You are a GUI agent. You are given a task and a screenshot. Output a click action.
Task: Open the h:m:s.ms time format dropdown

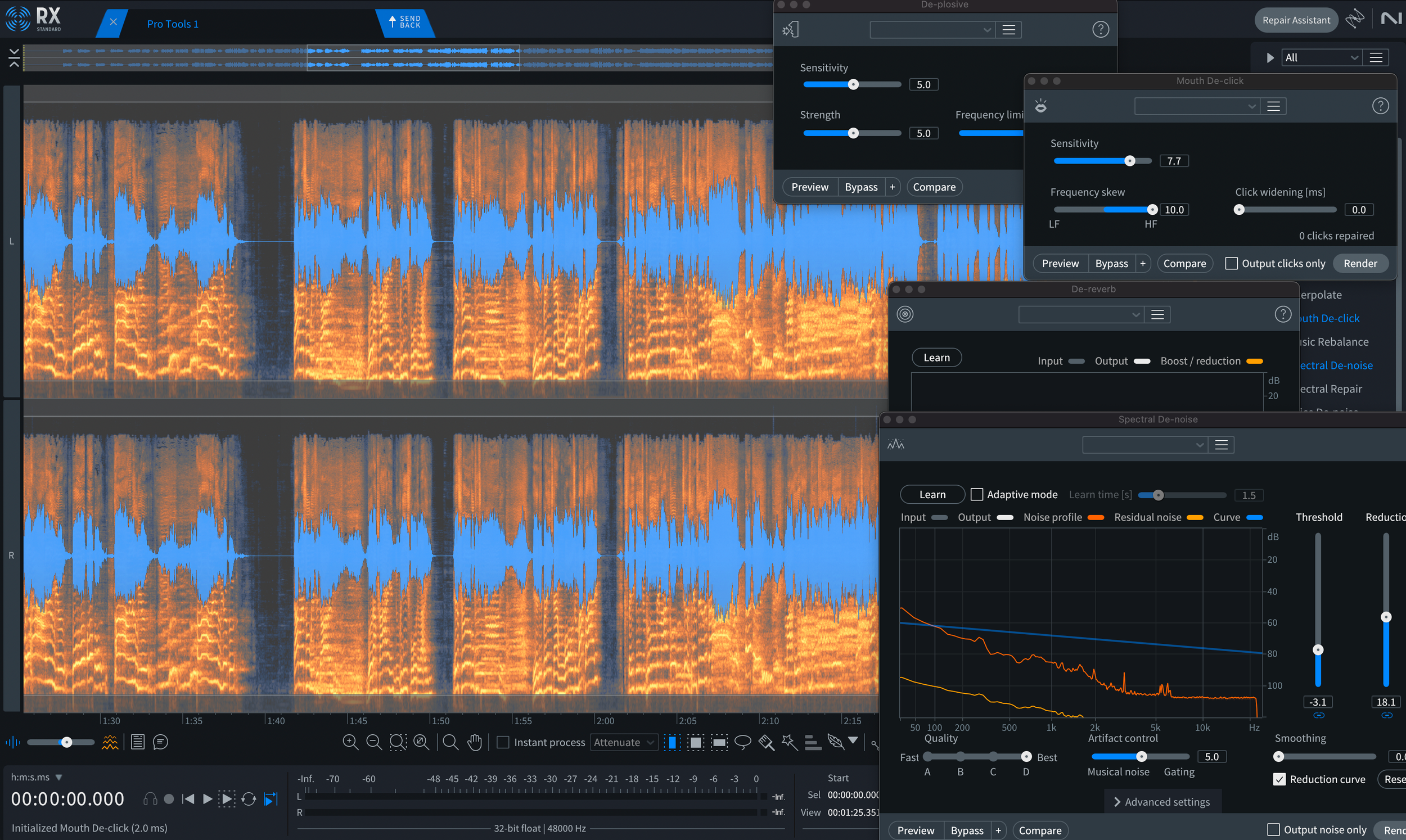(36, 777)
